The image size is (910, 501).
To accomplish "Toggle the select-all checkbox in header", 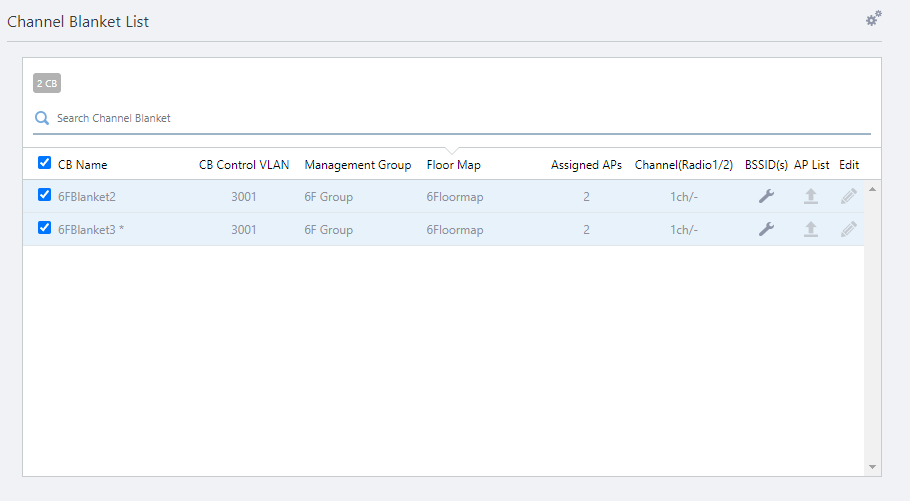I will tap(44, 163).
